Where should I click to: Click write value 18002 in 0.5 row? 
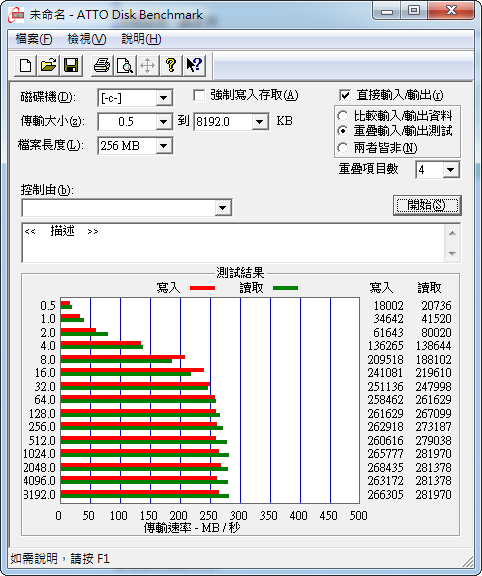(x=388, y=306)
